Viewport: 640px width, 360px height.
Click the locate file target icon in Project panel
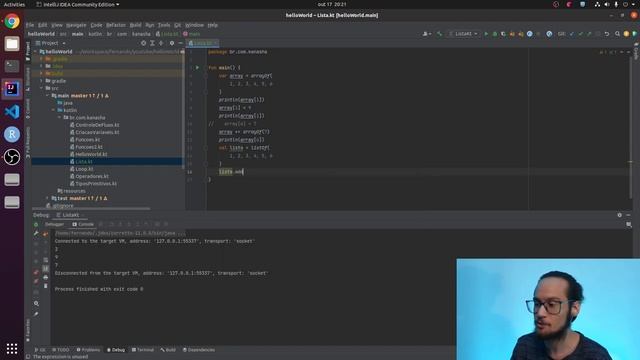(x=143, y=43)
